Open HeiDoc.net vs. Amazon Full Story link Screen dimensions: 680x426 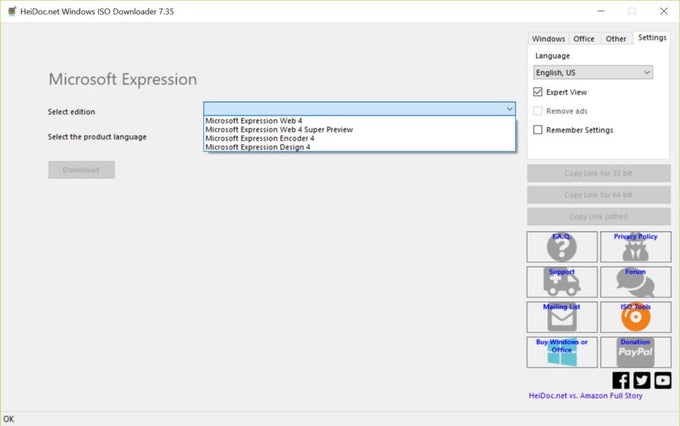584,396
